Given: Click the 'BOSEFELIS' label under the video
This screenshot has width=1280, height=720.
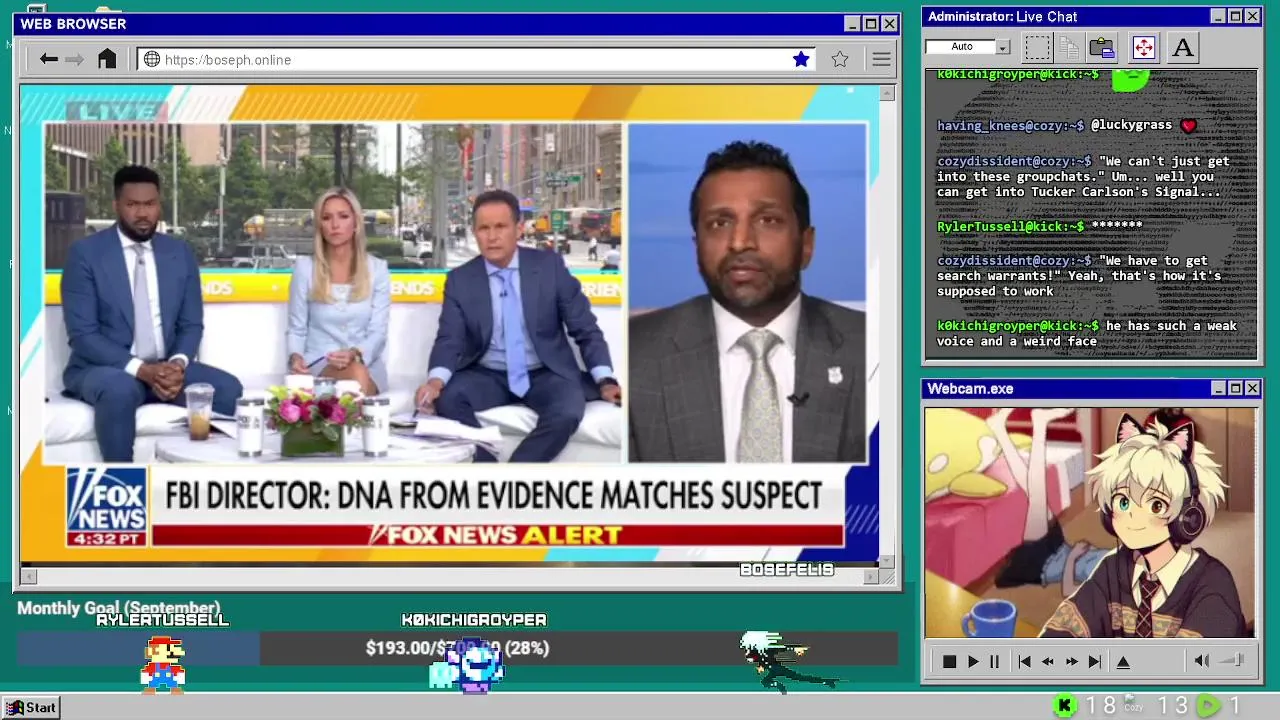Looking at the screenshot, I should pyautogui.click(x=787, y=570).
